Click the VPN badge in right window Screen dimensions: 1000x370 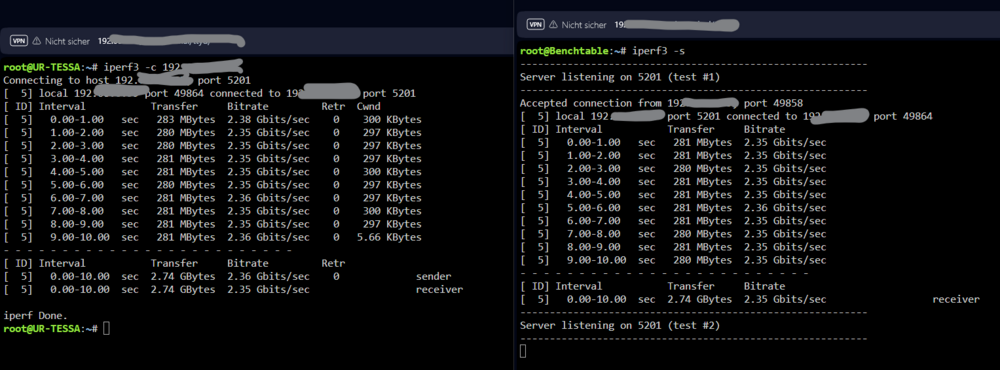point(535,25)
